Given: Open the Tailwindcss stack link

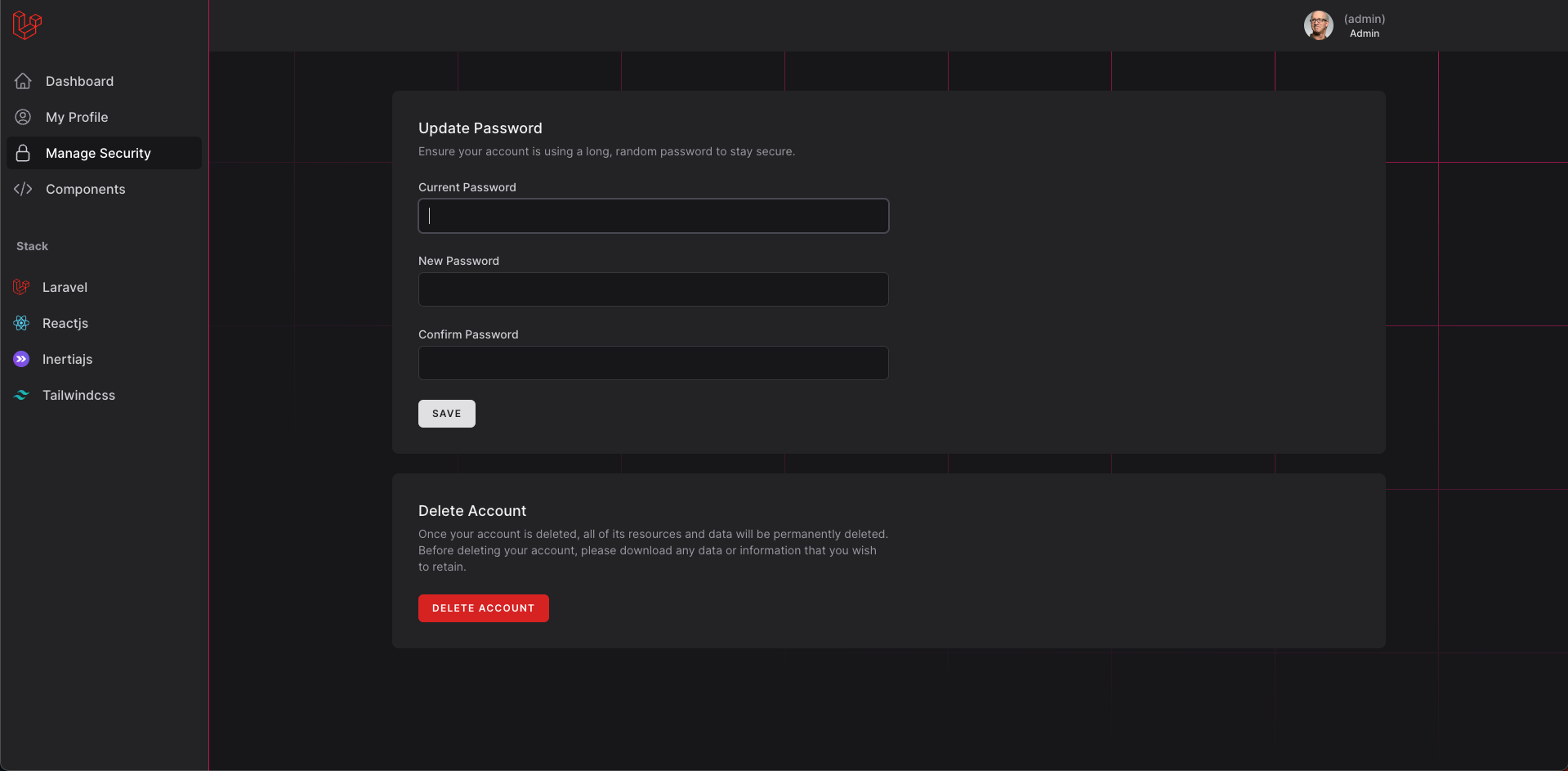Looking at the screenshot, I should pyautogui.click(x=78, y=395).
